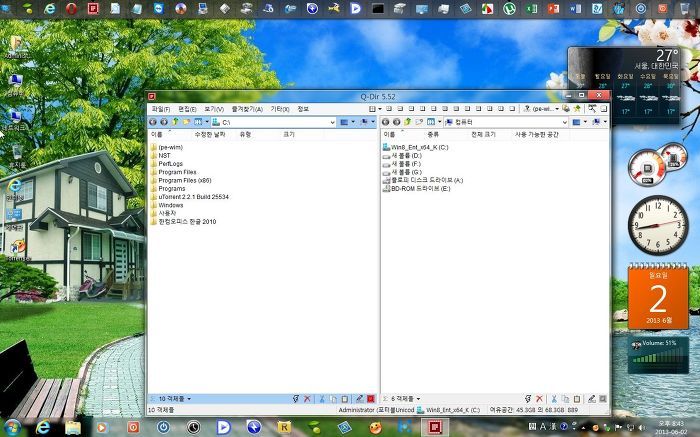Go forward in the left C:\ pane
This screenshot has height=437, width=700.
[x=164, y=122]
